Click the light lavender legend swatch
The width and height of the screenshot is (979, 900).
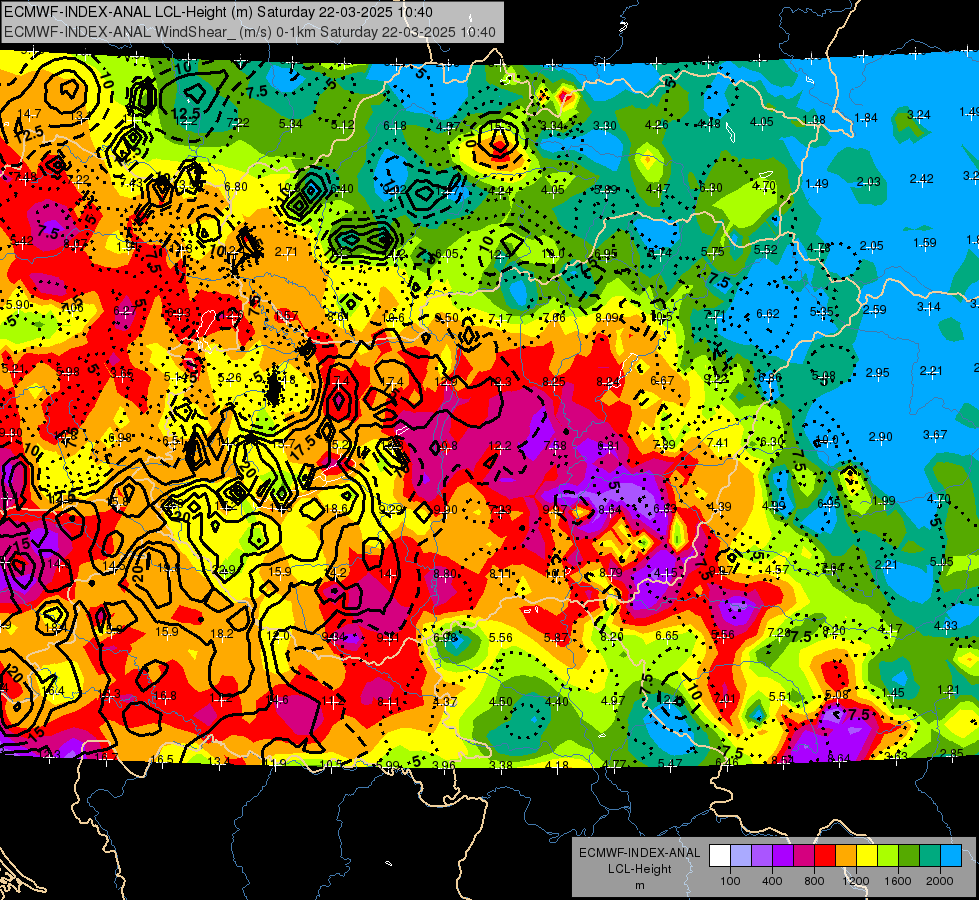[741, 856]
